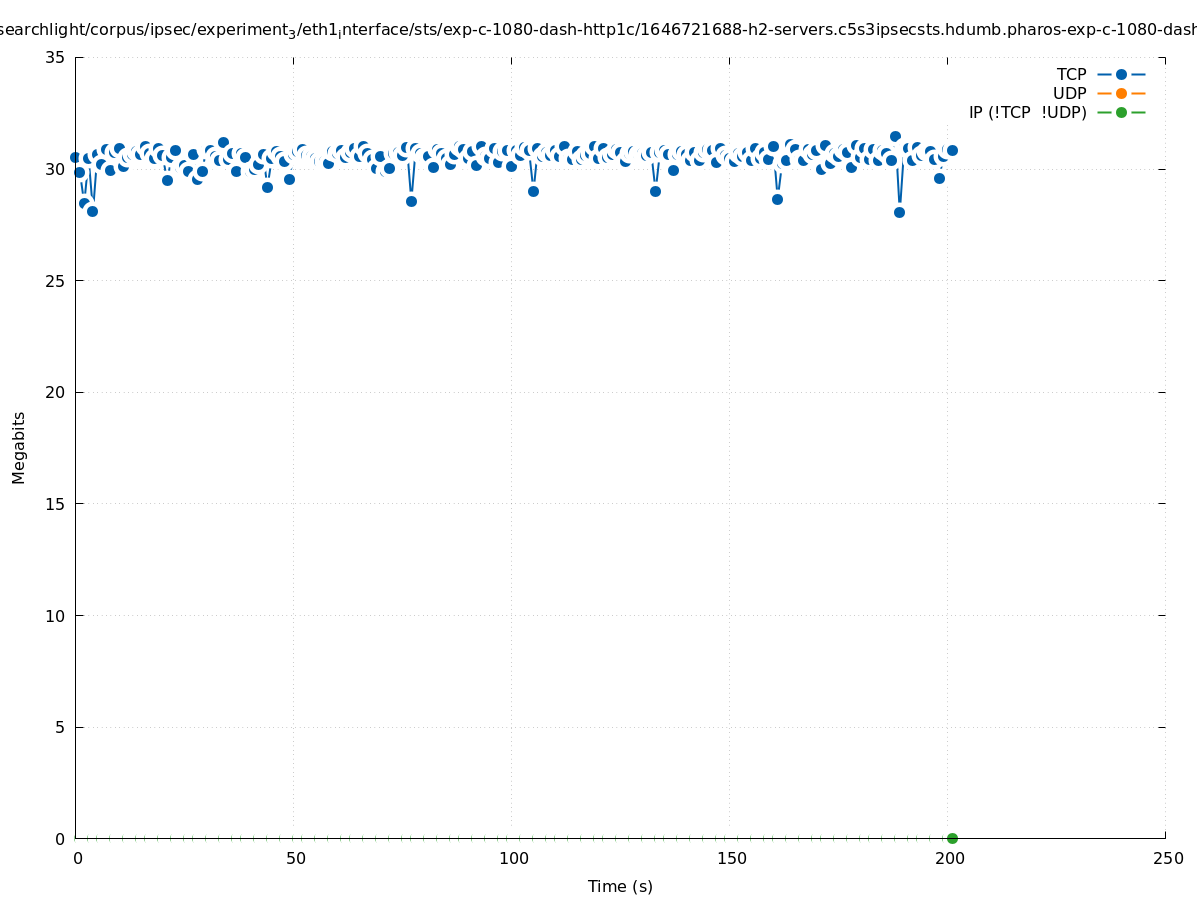
Task: Select the lowest TCP dip near 189 seconds
Action: pos(899,212)
